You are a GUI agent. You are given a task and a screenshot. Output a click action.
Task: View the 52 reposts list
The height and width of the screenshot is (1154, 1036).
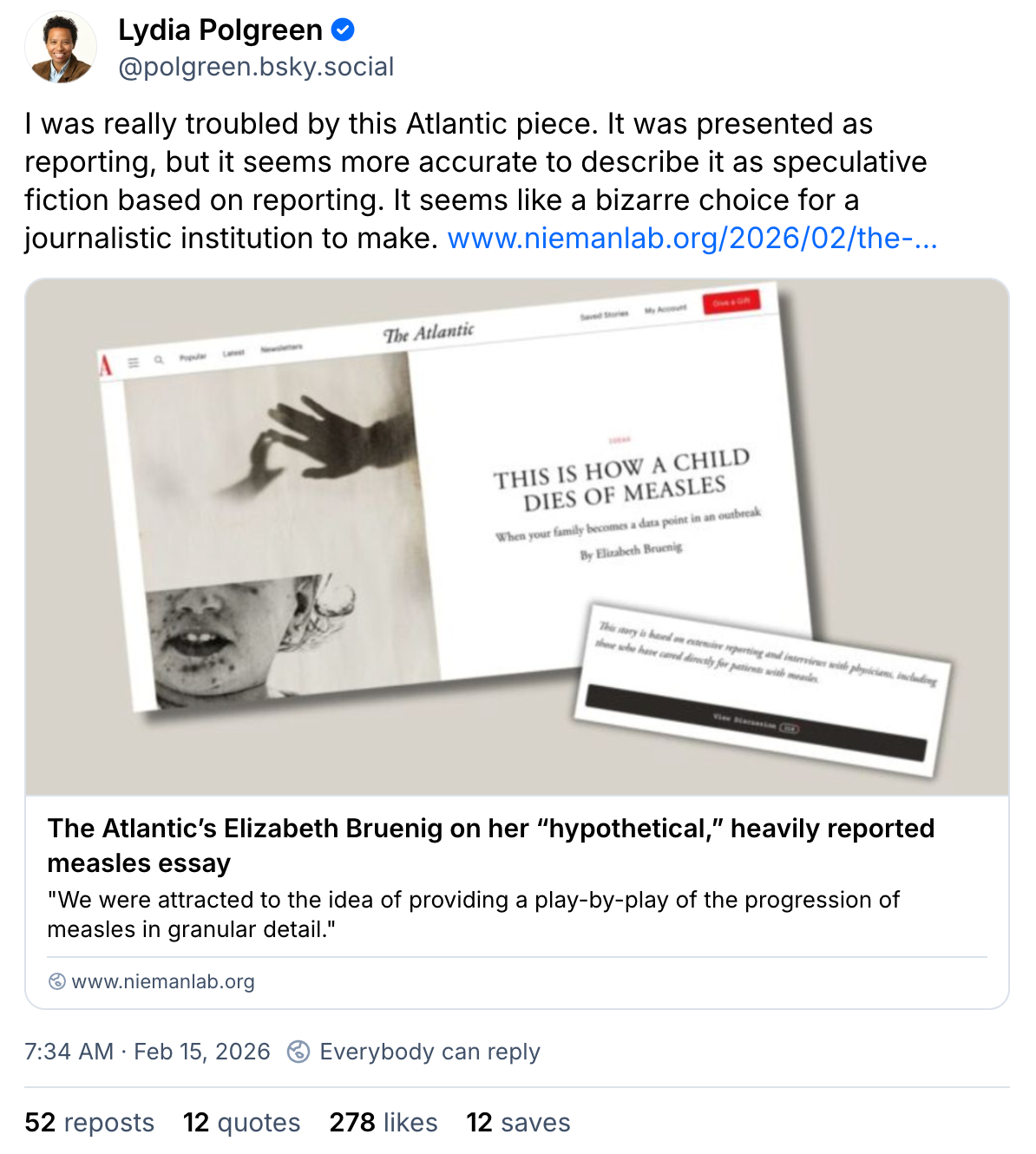click(89, 1123)
